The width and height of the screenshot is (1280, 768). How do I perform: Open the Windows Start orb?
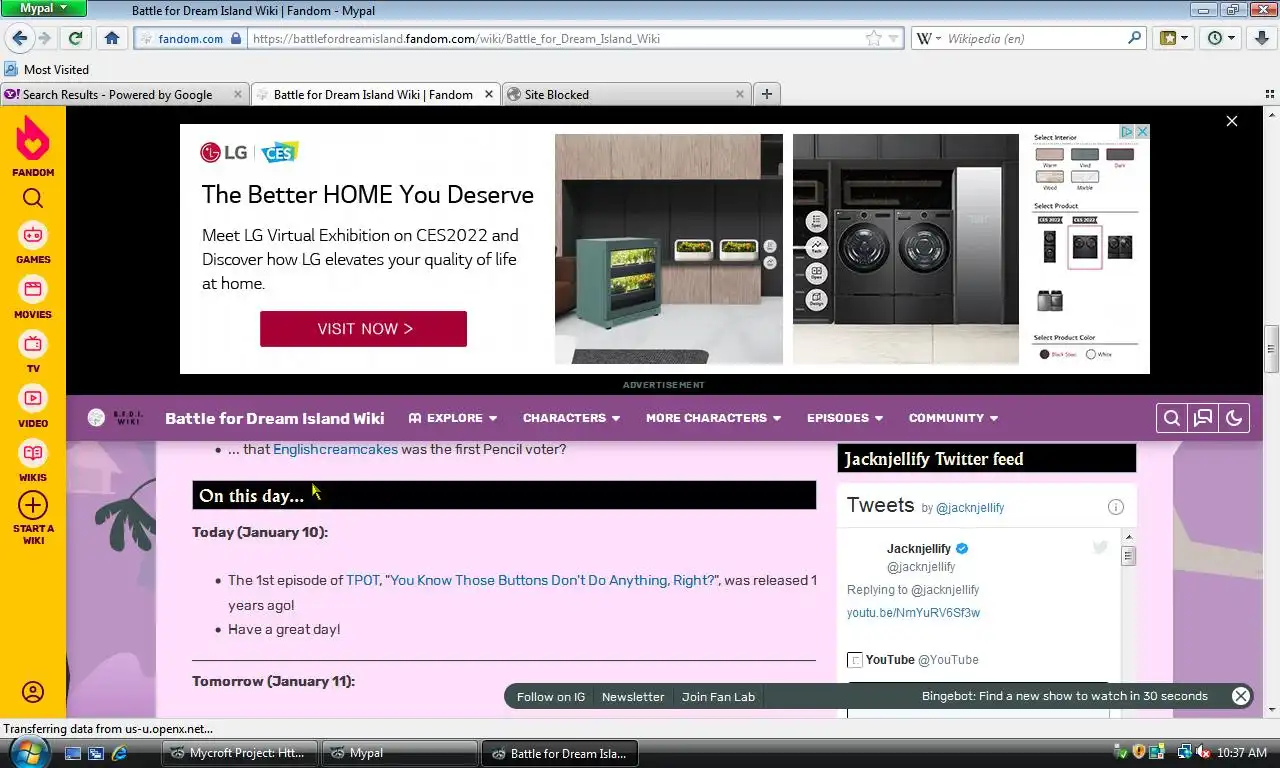[x=29, y=752]
